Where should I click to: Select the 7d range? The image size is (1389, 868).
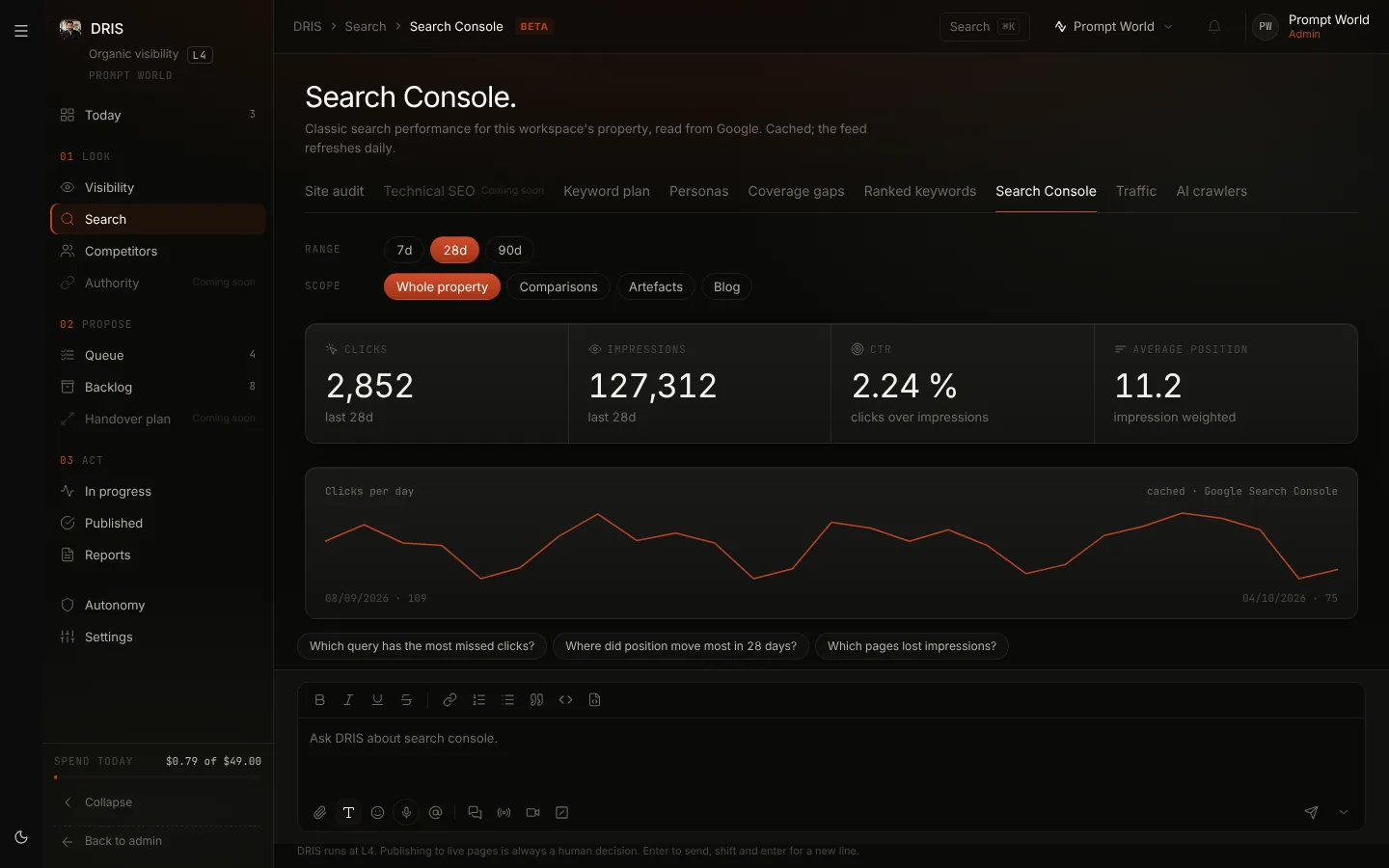[404, 251]
